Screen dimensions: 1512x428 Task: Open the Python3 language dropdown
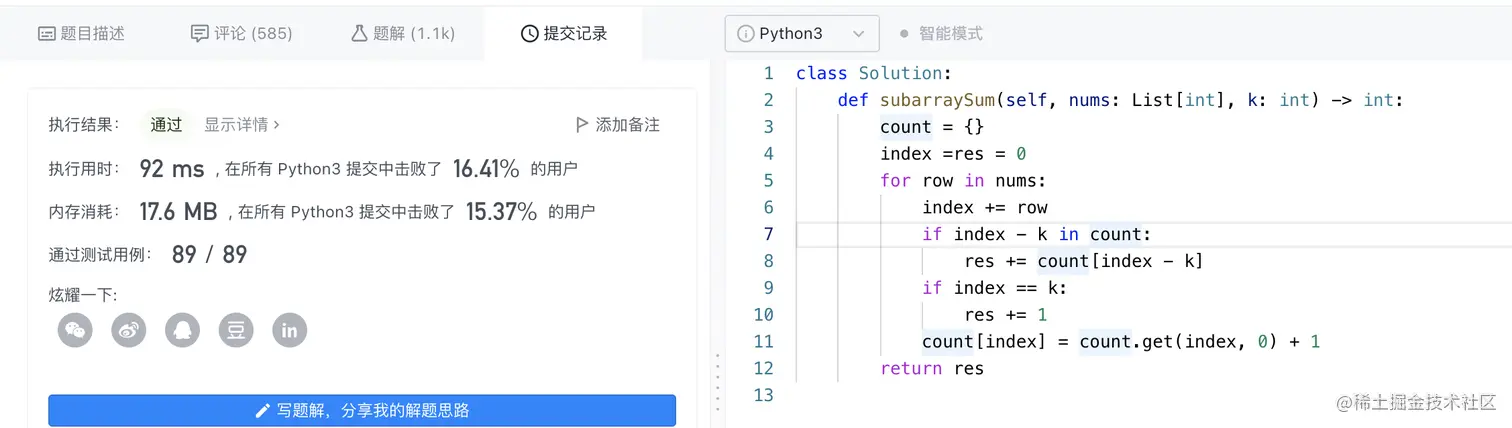(802, 34)
